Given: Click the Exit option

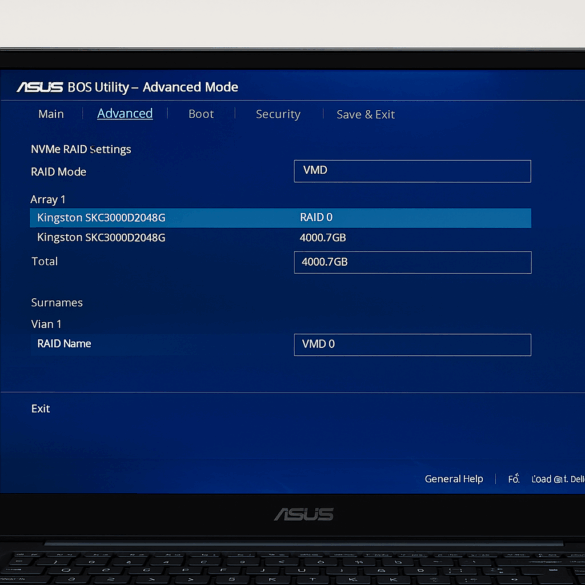Looking at the screenshot, I should pyautogui.click(x=40, y=409).
